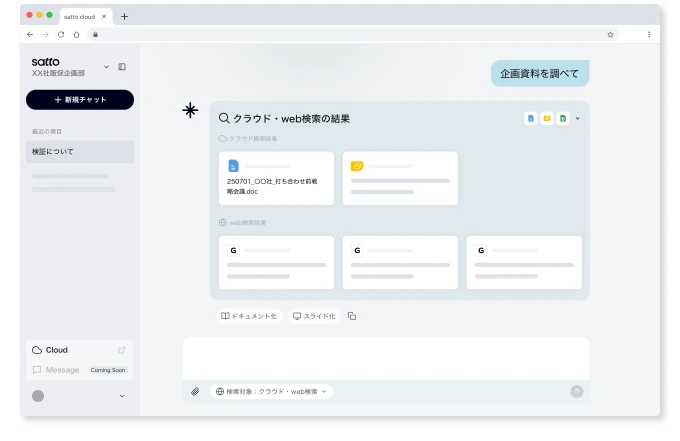This screenshot has height=441, width=680.
Task: Open the browser three-dot menu
Action: (x=649, y=35)
